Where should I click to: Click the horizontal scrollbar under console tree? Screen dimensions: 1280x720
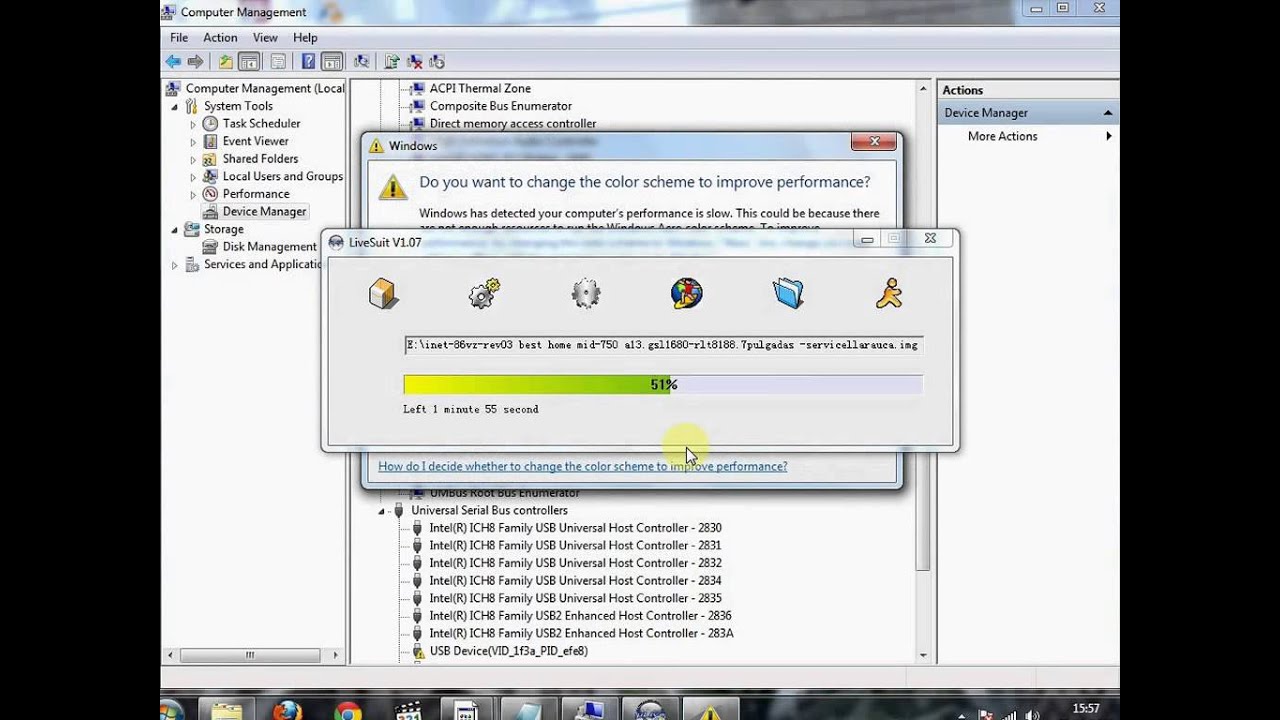[248, 655]
